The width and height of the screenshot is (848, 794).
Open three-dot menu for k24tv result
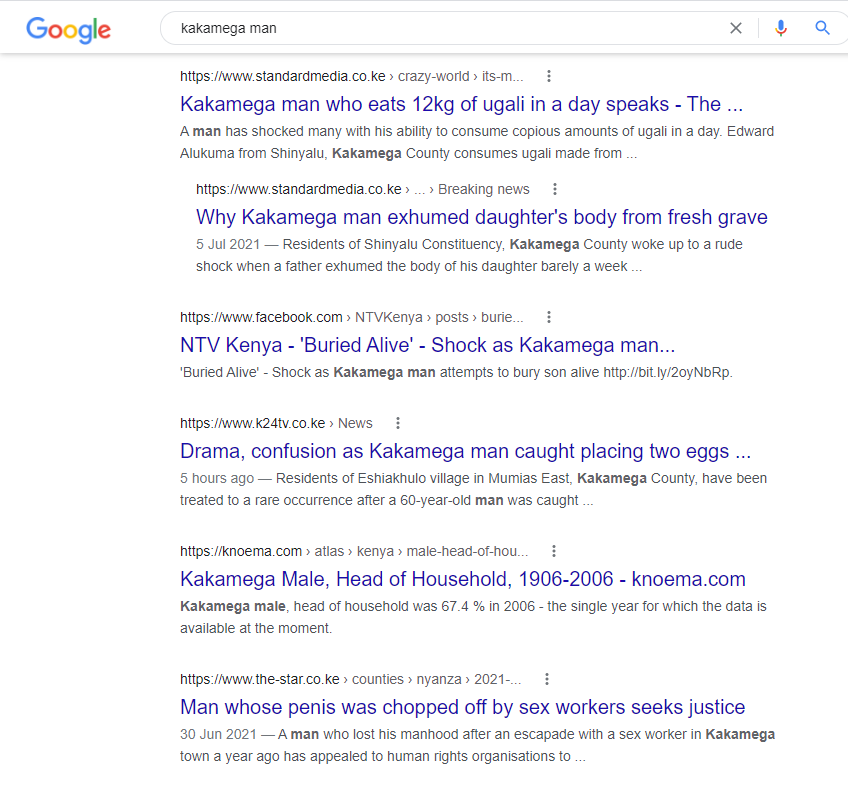[398, 423]
